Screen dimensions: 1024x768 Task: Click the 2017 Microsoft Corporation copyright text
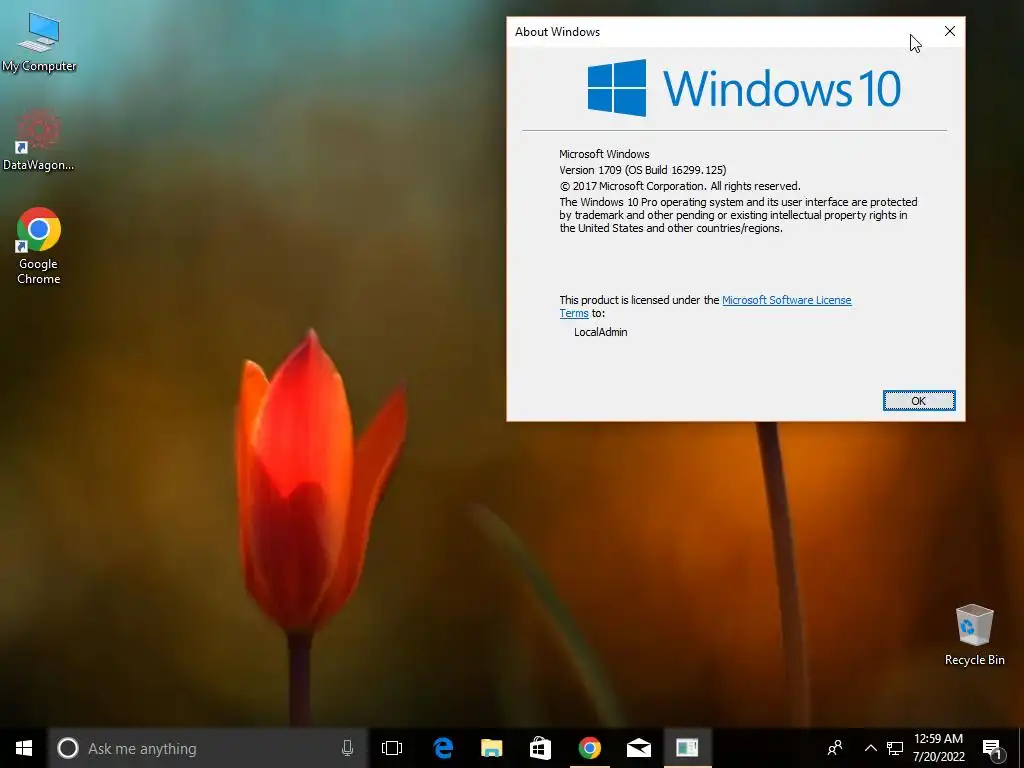680,186
